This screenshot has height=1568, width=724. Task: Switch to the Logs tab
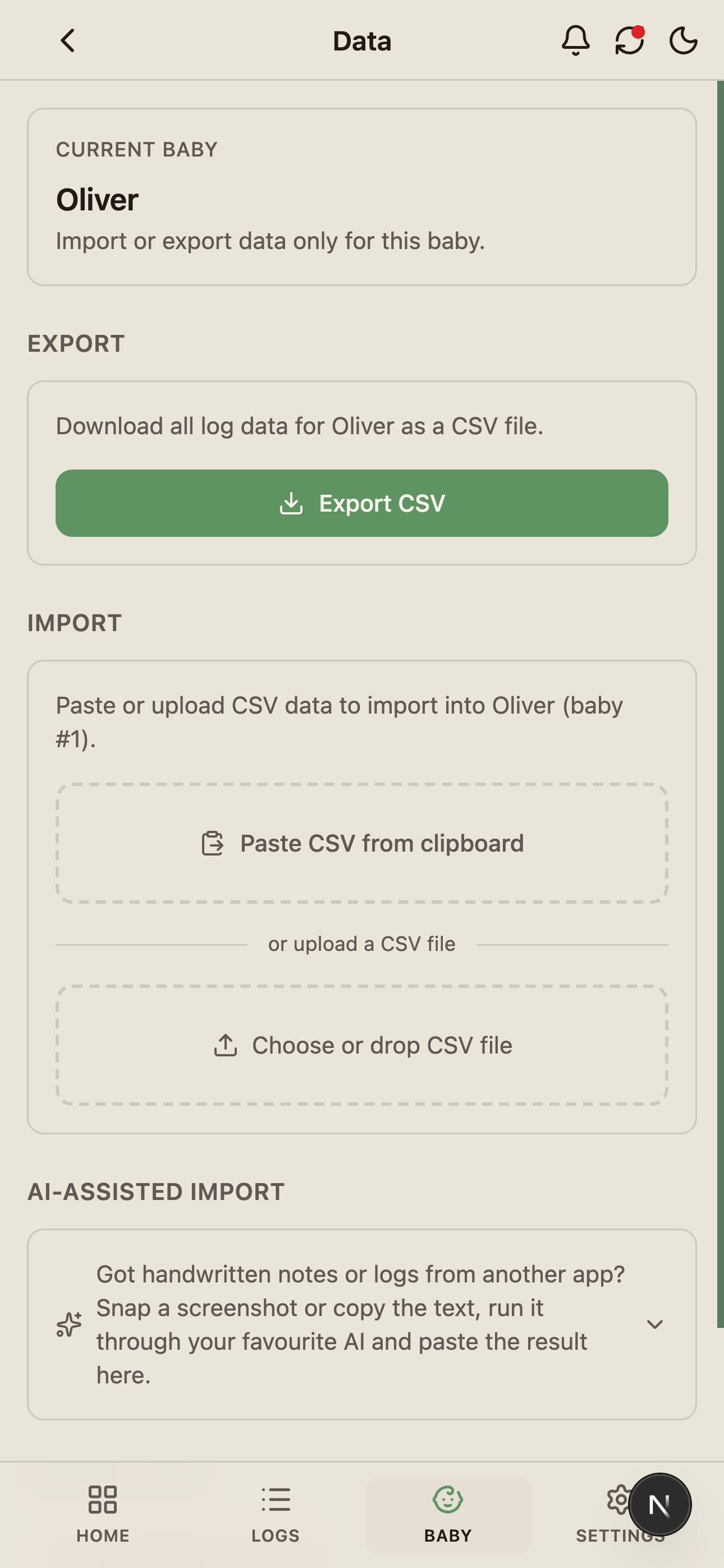pyautogui.click(x=275, y=1514)
